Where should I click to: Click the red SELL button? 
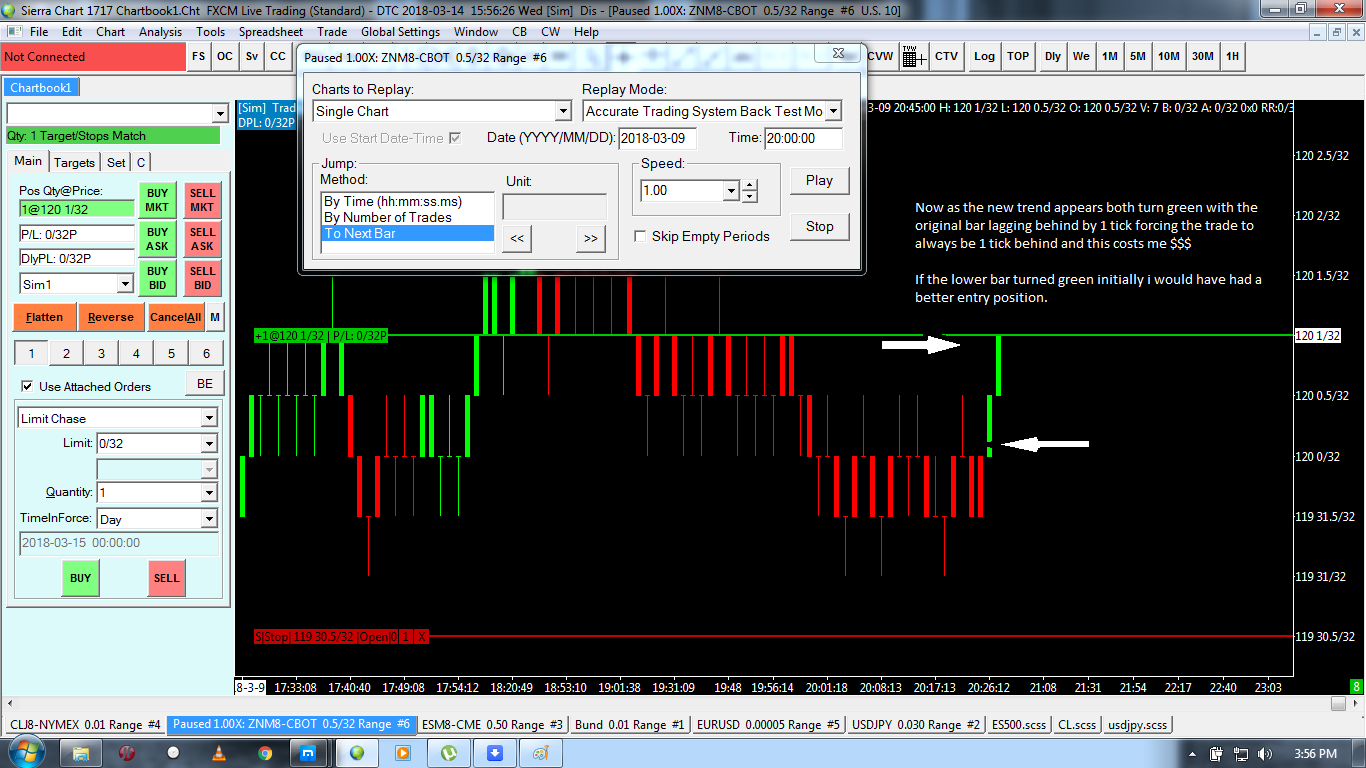point(167,578)
